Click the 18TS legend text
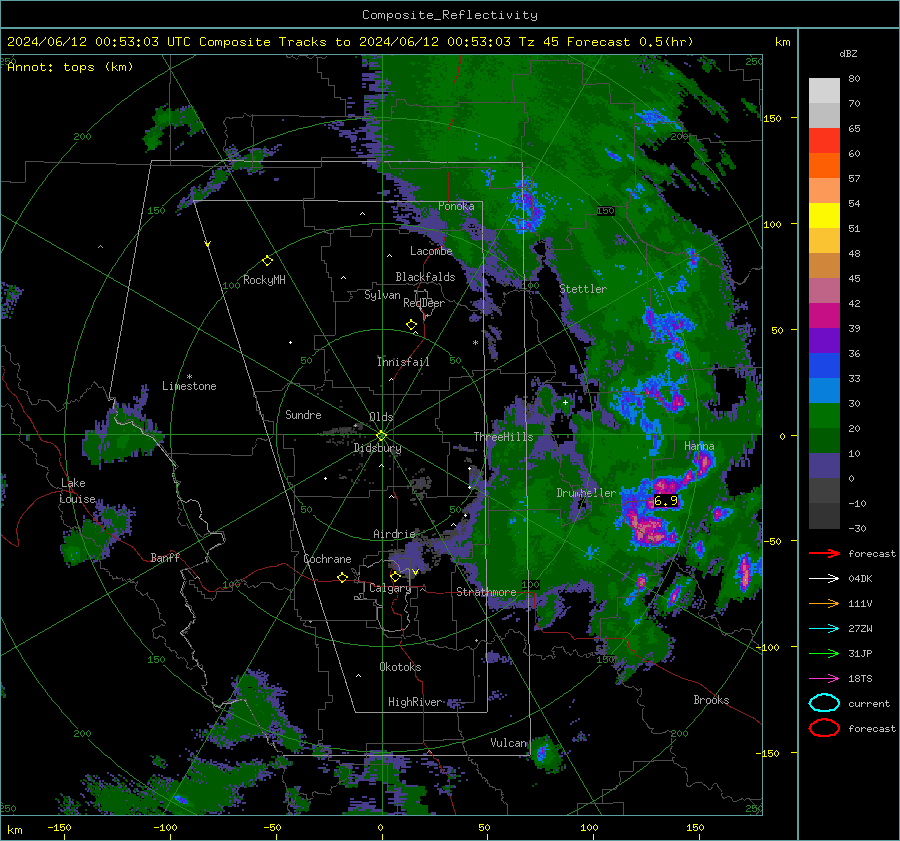The width and height of the screenshot is (900, 841). pos(860,679)
